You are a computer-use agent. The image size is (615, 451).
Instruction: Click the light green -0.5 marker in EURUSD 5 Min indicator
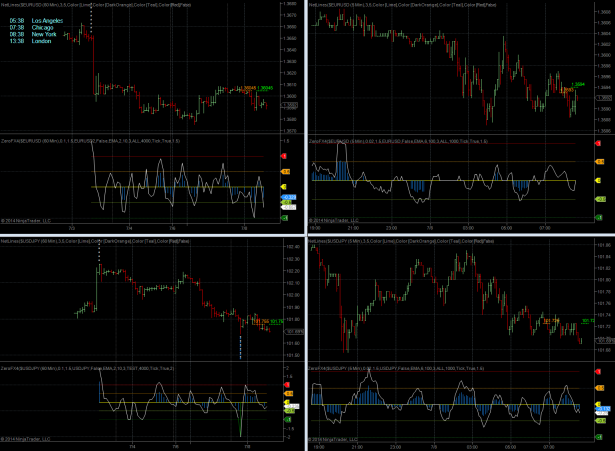click(600, 199)
